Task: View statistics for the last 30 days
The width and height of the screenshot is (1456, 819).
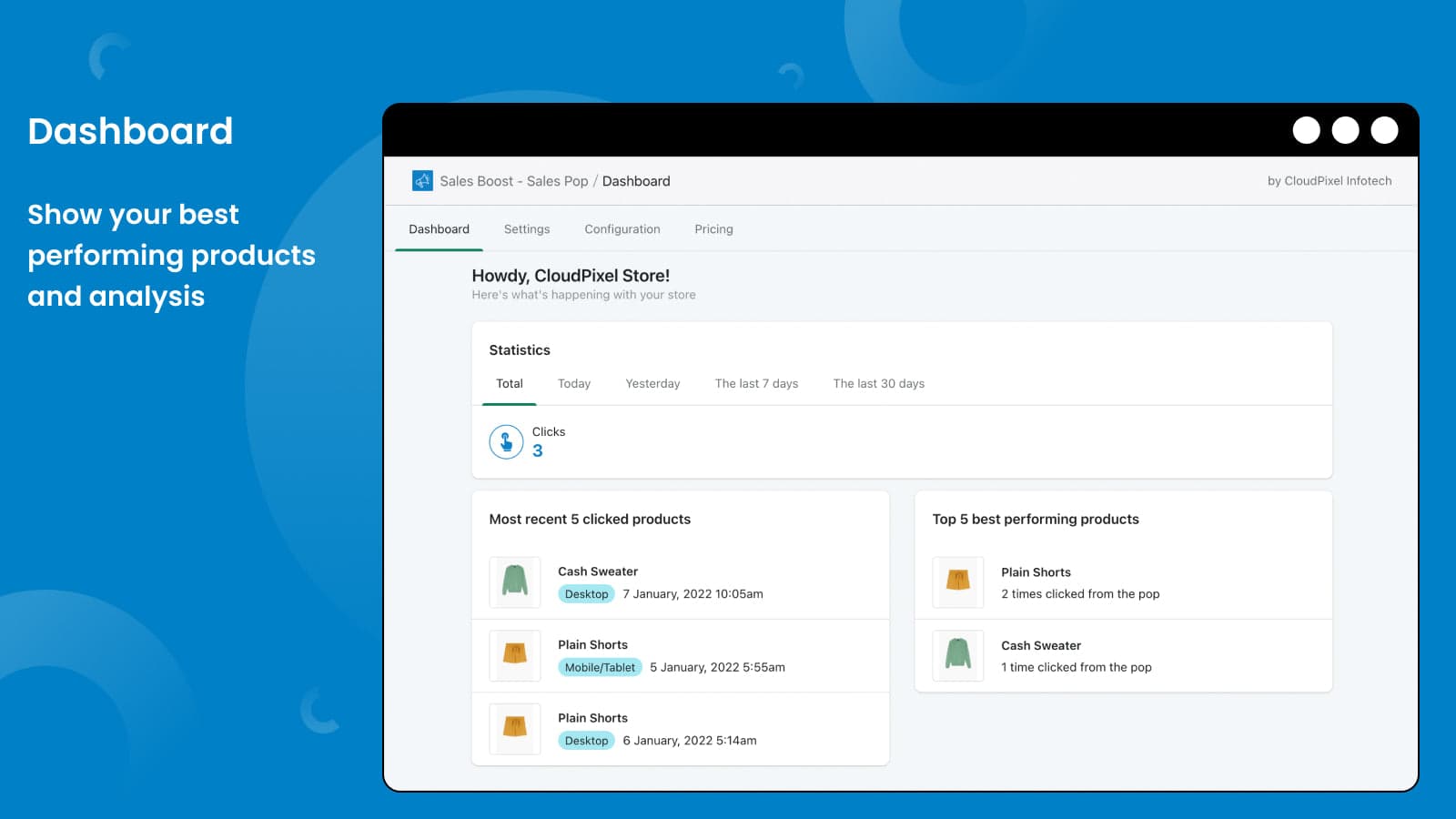Action: coord(878,384)
